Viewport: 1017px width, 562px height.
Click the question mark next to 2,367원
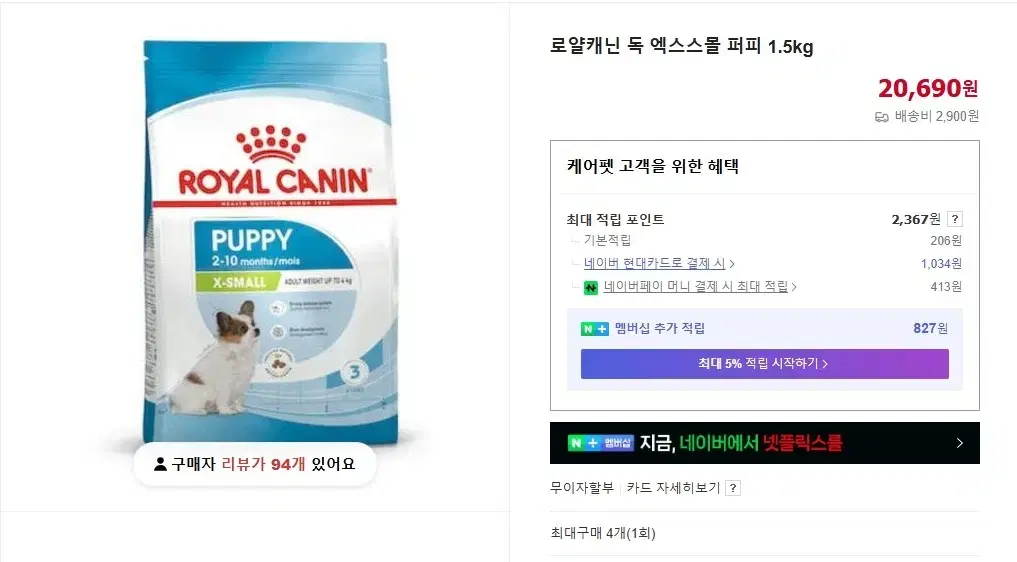coord(954,219)
